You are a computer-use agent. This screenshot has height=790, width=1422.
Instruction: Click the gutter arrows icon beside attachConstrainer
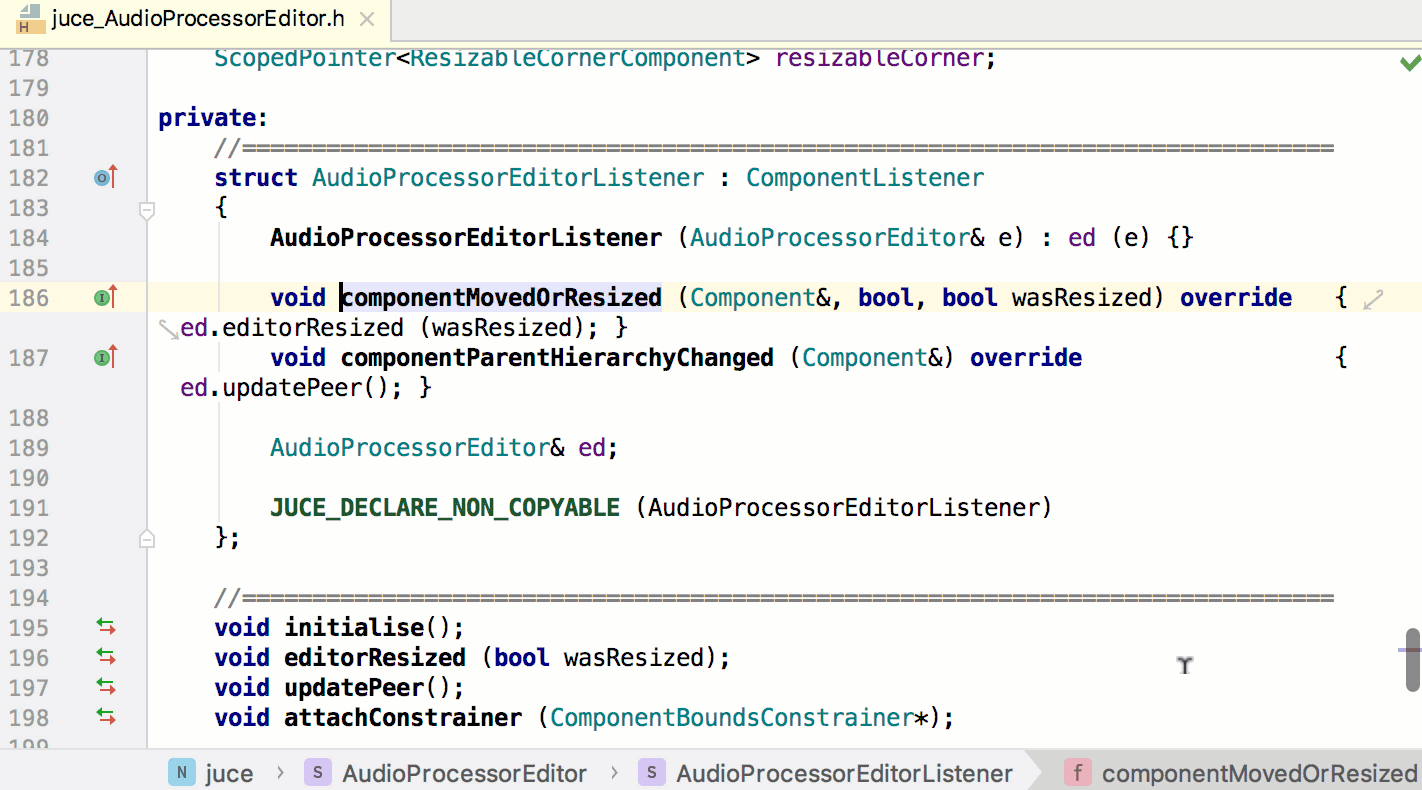click(x=106, y=717)
